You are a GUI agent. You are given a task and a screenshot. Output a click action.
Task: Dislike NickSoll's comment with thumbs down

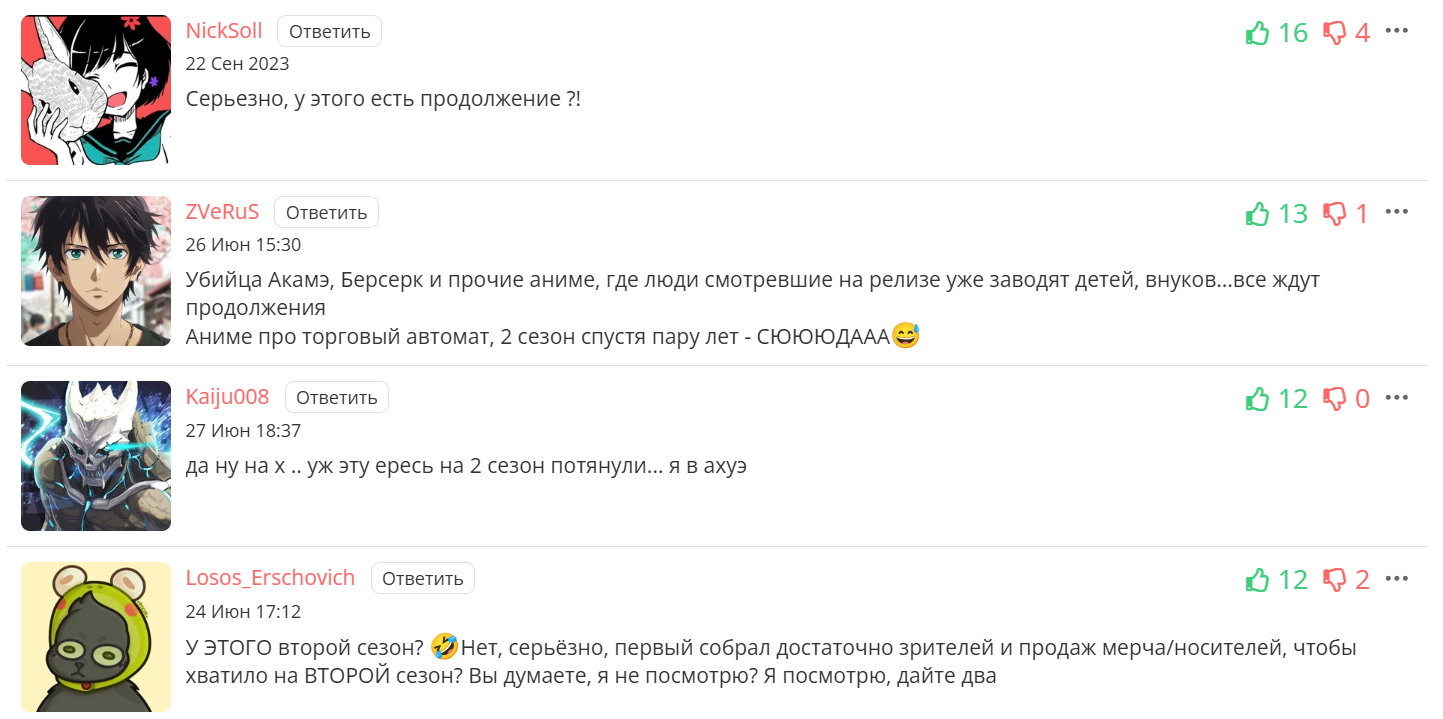(1335, 33)
